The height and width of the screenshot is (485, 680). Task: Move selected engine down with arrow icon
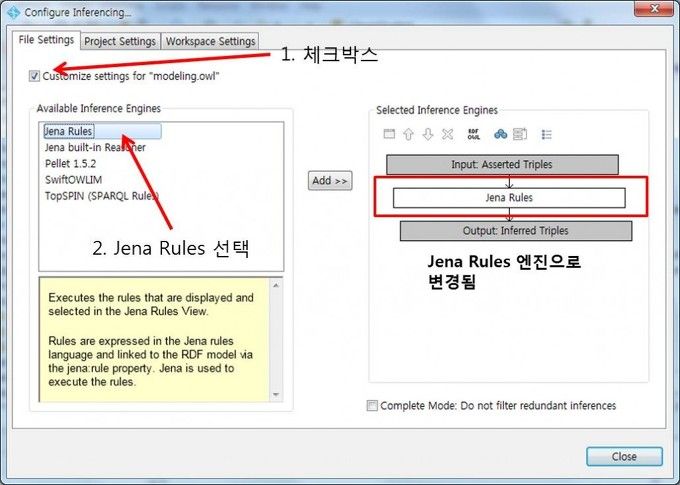[428, 134]
